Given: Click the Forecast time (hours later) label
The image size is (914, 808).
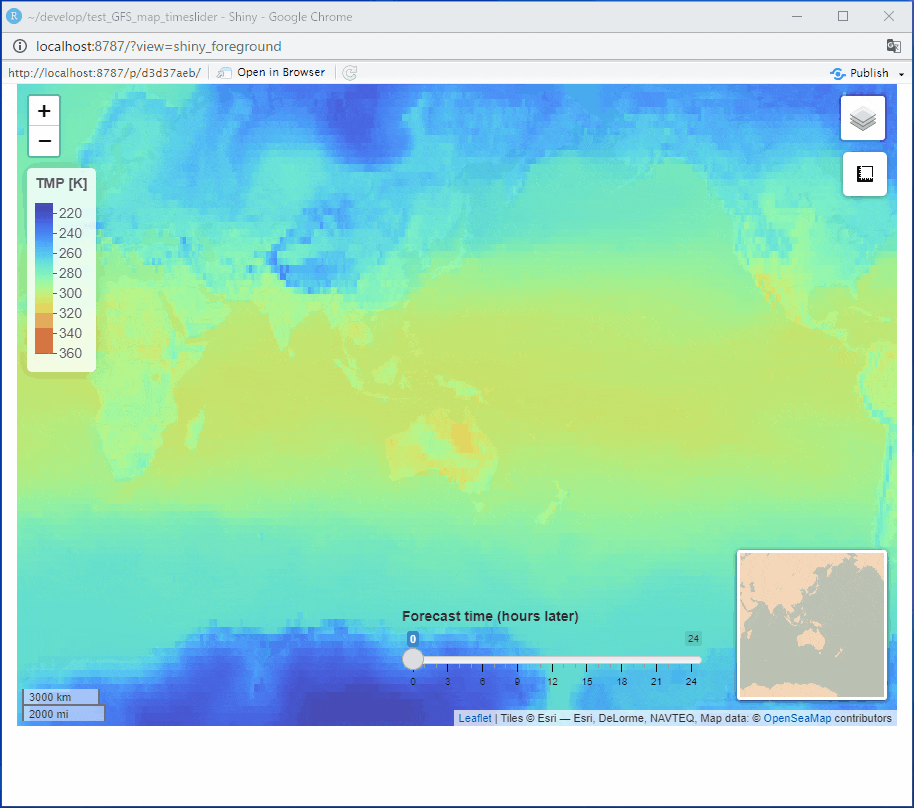Looking at the screenshot, I should pyautogui.click(x=490, y=616).
